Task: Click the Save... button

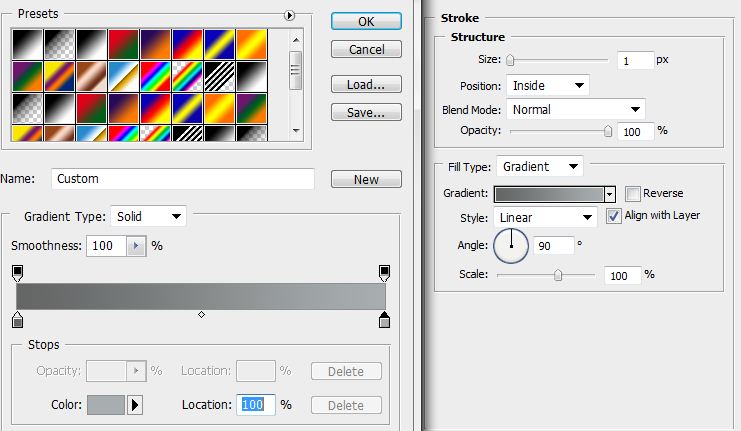Action: tap(366, 112)
